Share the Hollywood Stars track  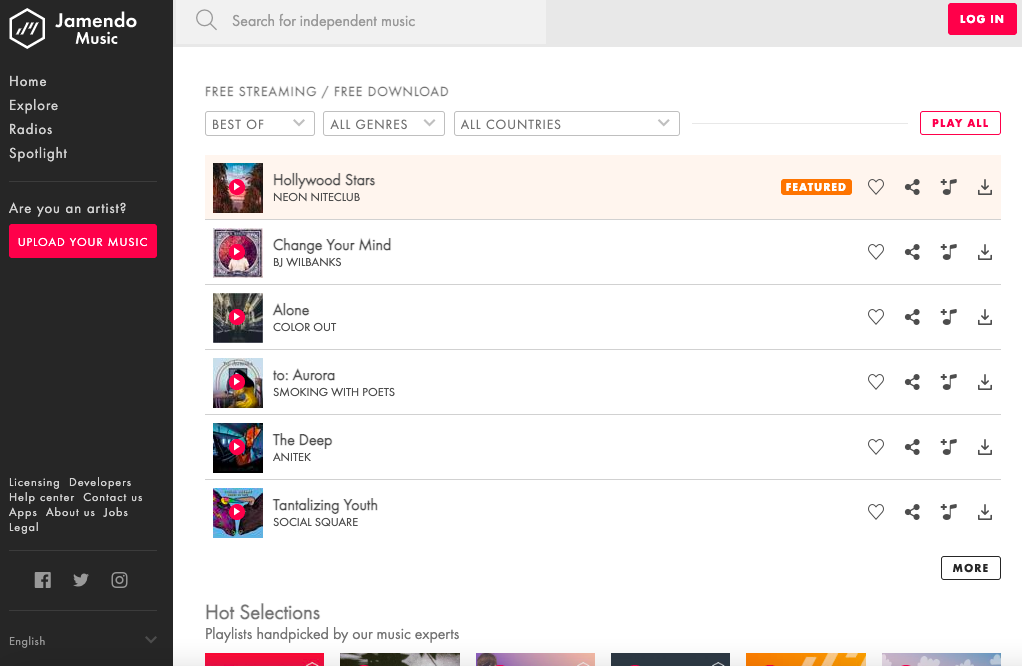coord(912,187)
